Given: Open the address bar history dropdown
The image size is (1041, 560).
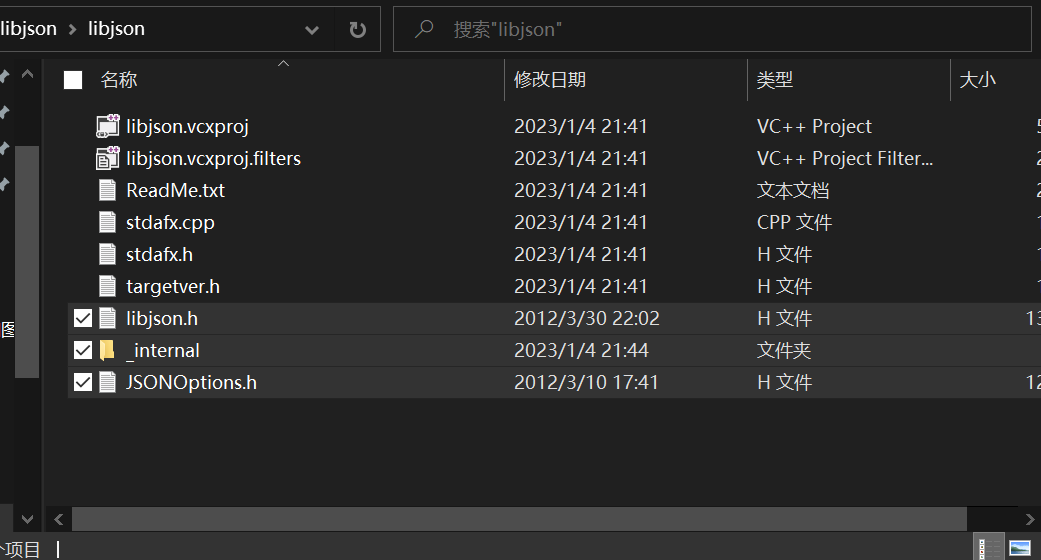Looking at the screenshot, I should pyautogui.click(x=312, y=30).
